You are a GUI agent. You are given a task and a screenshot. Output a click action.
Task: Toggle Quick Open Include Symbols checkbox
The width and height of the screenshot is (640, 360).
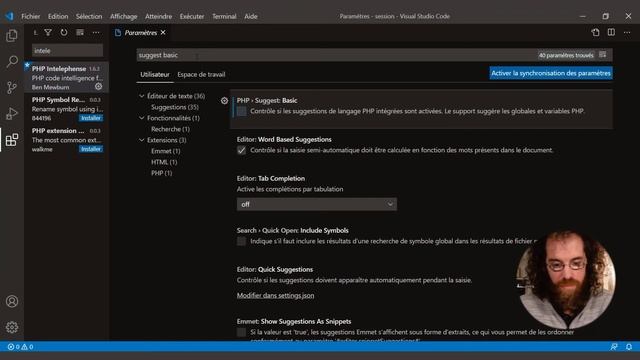tap(242, 241)
